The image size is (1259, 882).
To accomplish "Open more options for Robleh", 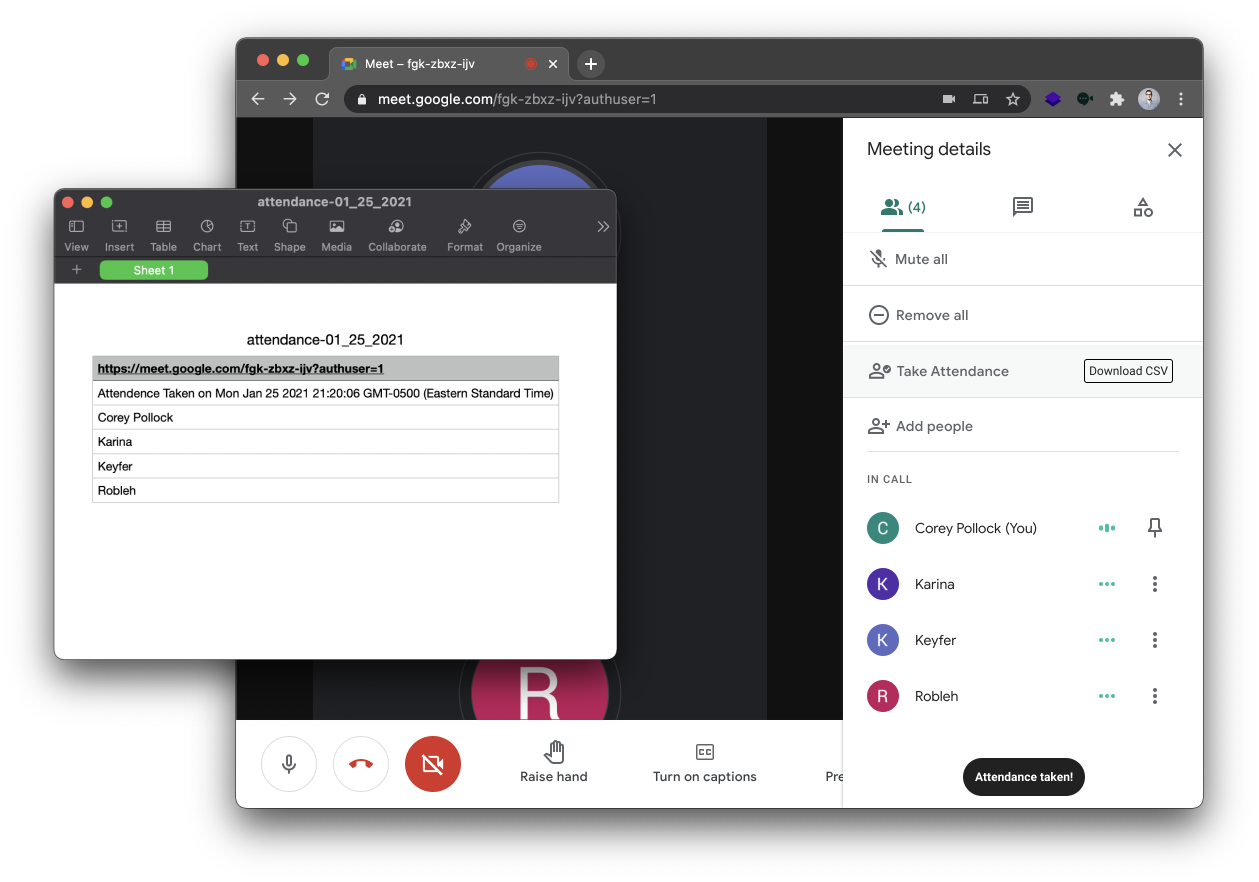I will 1155,696.
